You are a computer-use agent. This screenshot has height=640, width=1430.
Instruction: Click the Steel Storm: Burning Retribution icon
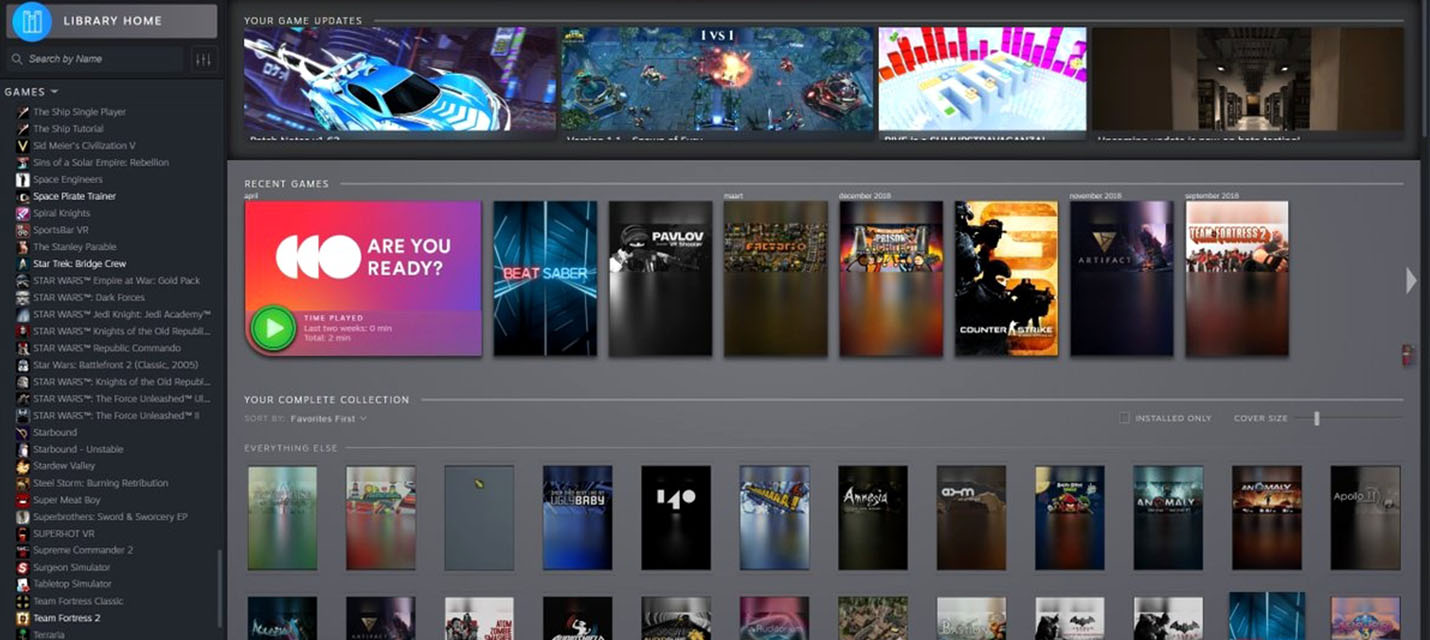pos(23,484)
